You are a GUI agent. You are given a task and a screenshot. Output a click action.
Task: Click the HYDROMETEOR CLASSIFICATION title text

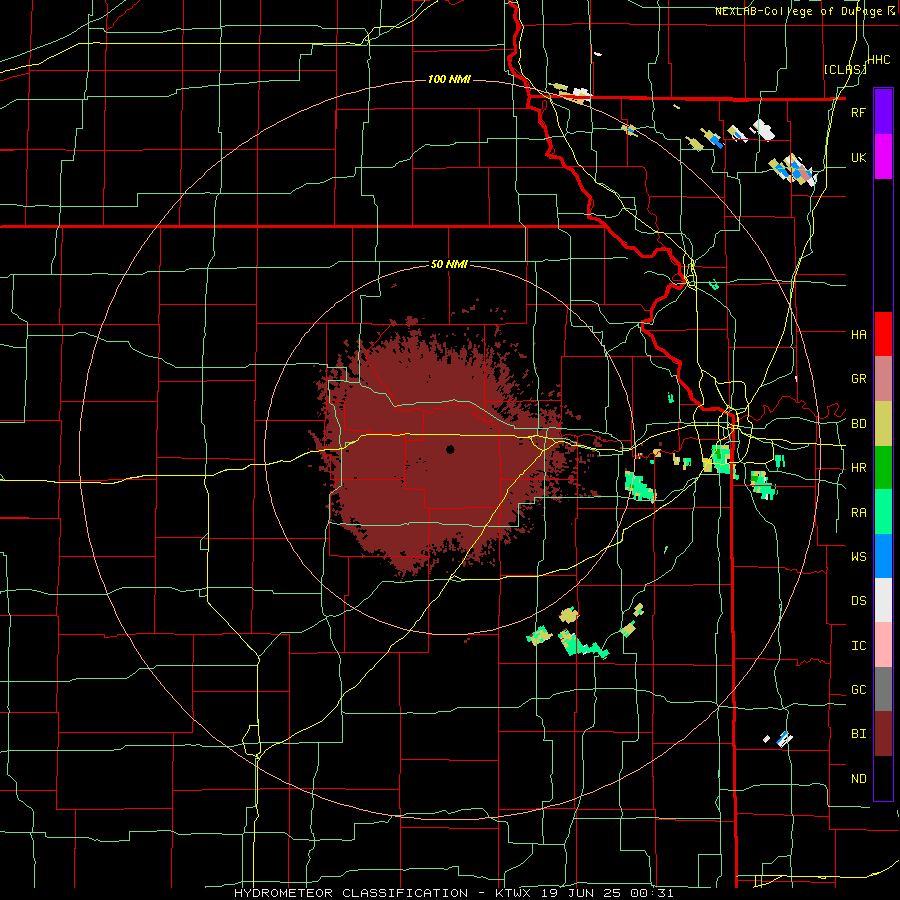click(x=351, y=893)
